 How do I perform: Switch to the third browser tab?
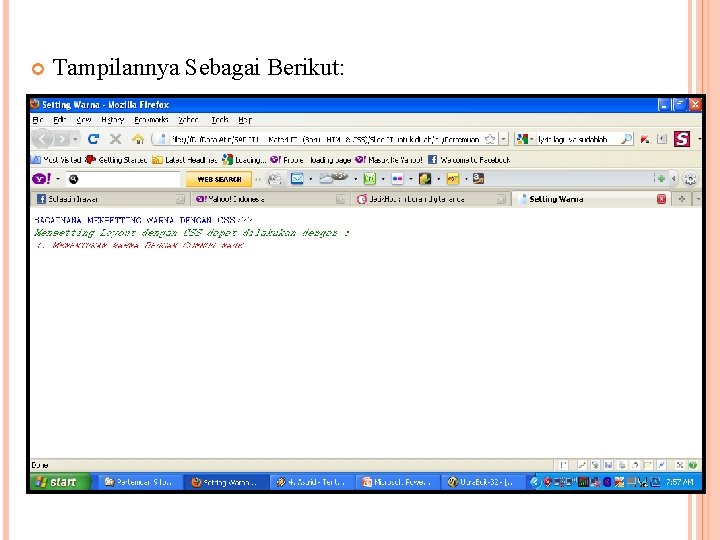coord(430,199)
